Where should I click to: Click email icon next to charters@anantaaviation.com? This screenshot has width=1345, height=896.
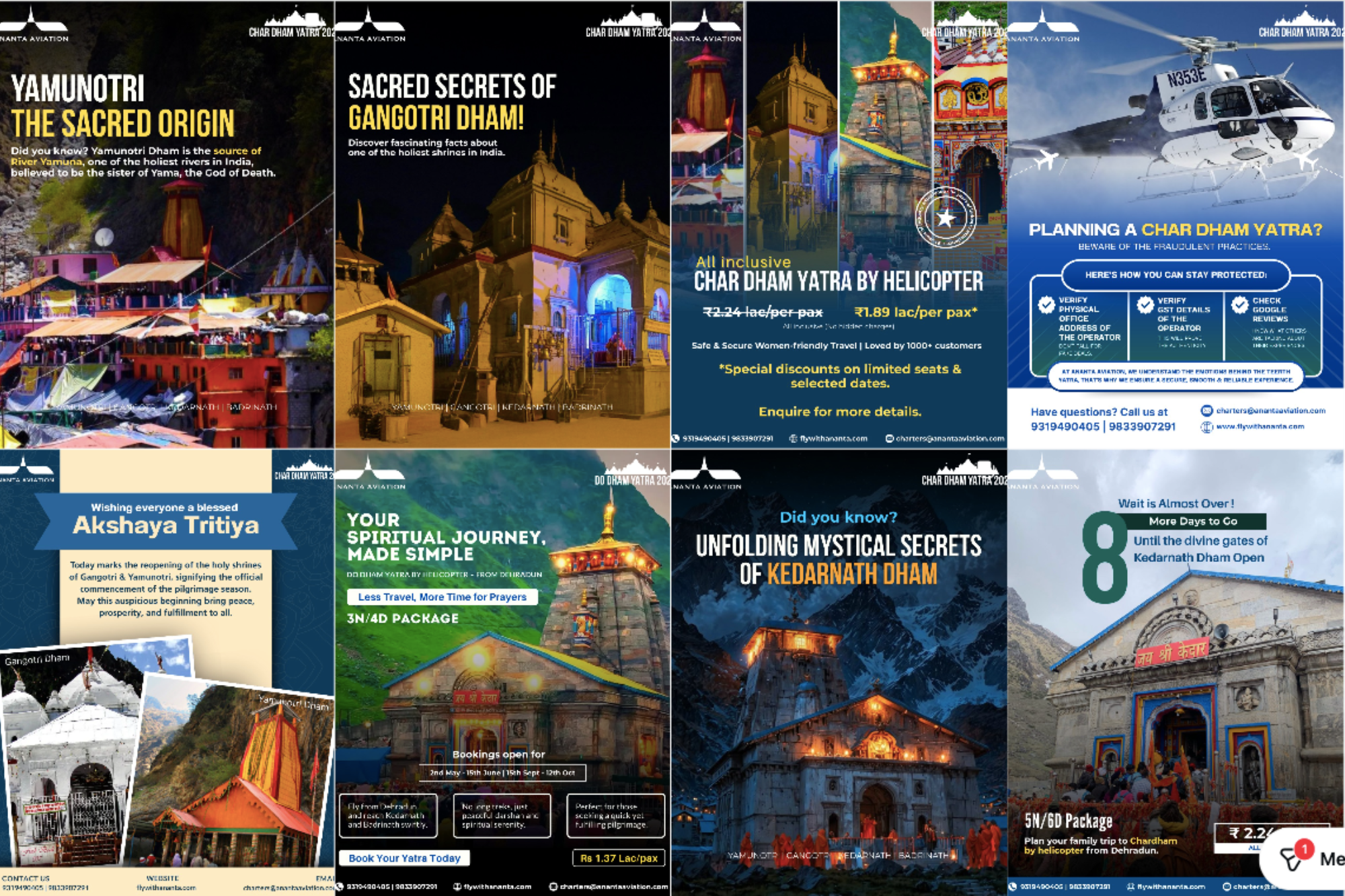click(x=1206, y=411)
